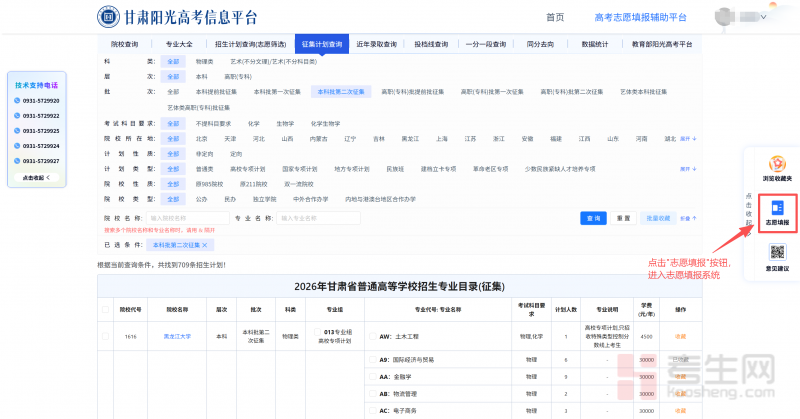The image size is (800, 419).
Task: Select the 征集计划查询 tab
Action: pyautogui.click(x=322, y=44)
